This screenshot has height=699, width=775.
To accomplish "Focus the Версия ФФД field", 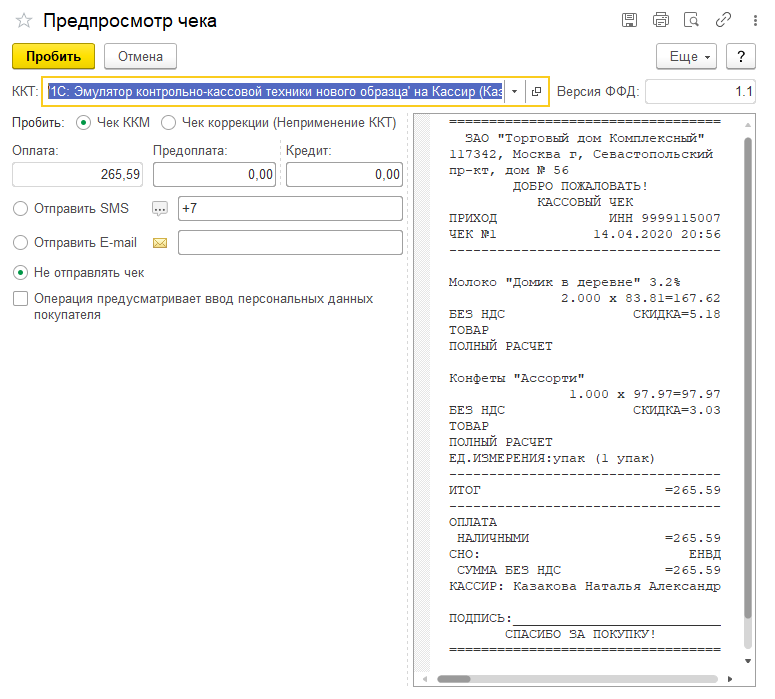I will point(700,91).
